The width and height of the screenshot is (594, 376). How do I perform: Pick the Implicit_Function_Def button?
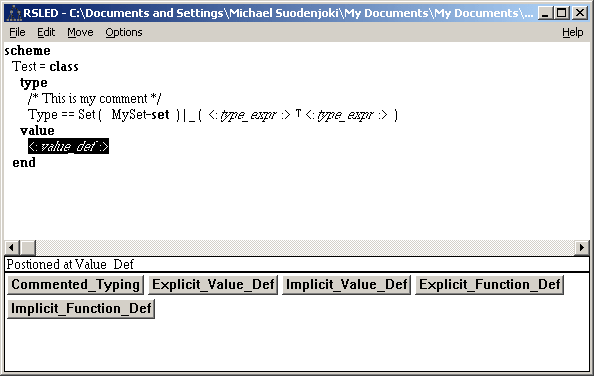pos(81,309)
